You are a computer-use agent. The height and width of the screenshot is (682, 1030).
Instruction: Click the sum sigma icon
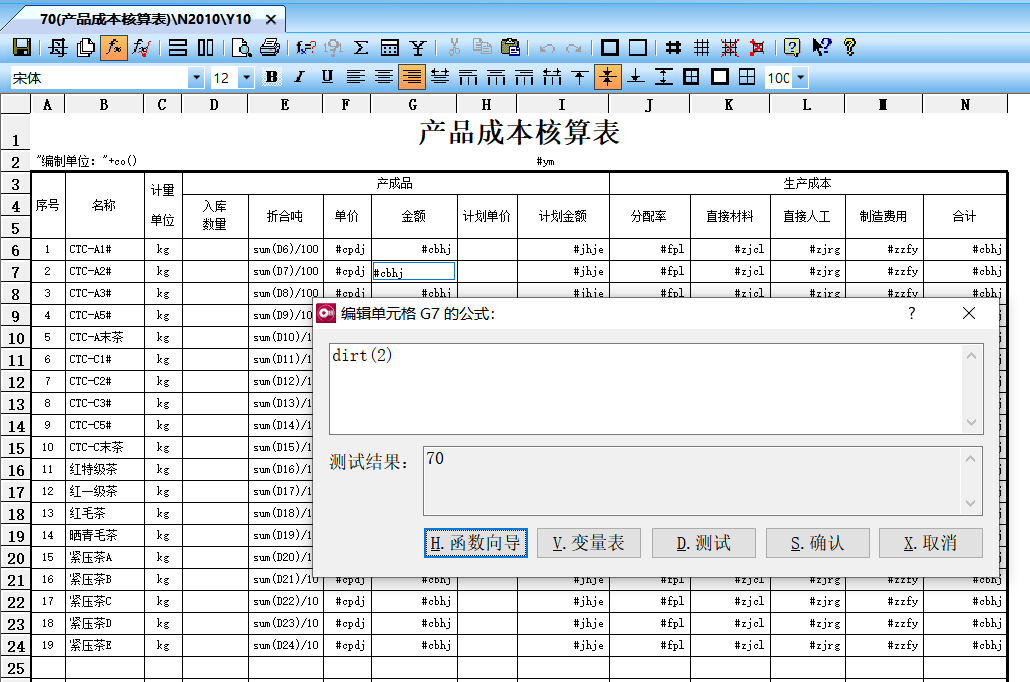point(362,47)
